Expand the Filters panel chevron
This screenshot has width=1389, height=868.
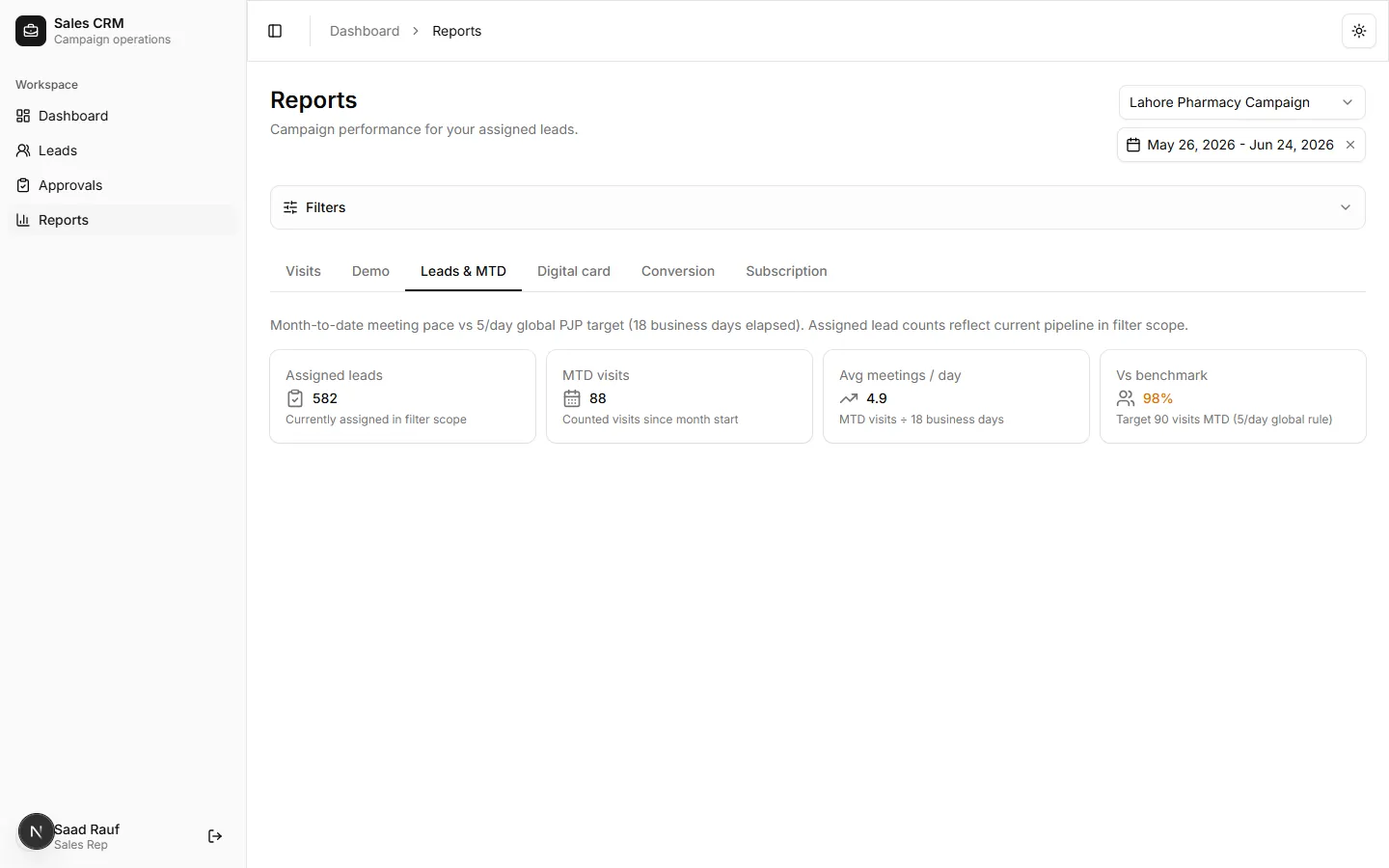point(1346,207)
